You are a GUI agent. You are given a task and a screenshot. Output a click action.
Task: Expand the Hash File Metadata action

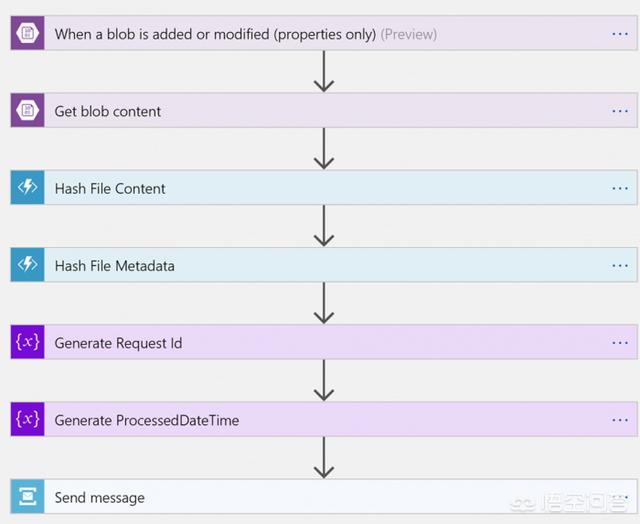115,265
